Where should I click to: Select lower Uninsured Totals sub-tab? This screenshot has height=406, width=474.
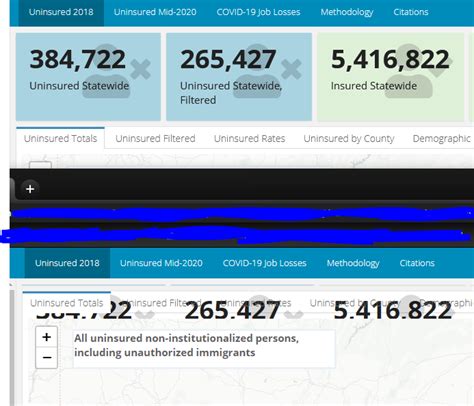(x=67, y=303)
